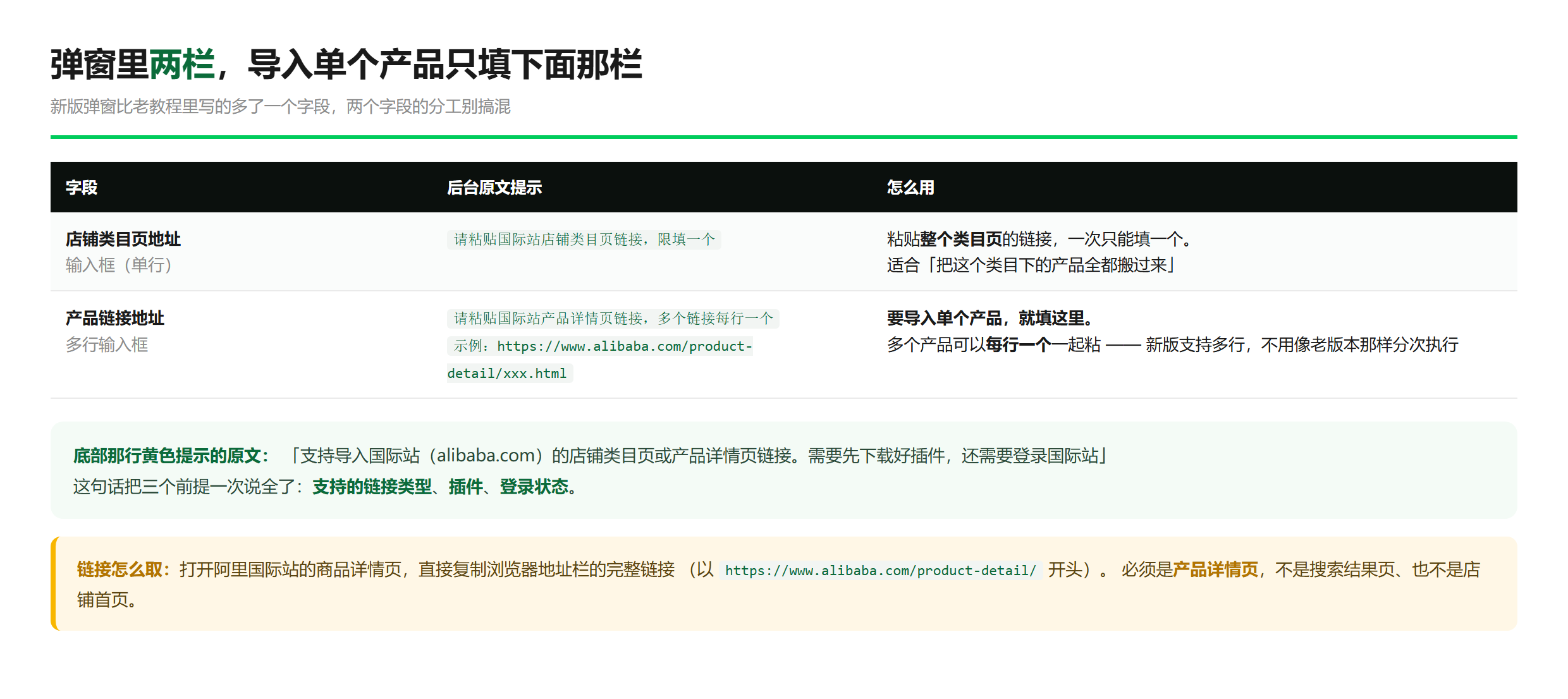Click the hint 请粘贴国际站店铺类目页链接，限填一个
The image size is (1568, 699).
click(584, 240)
